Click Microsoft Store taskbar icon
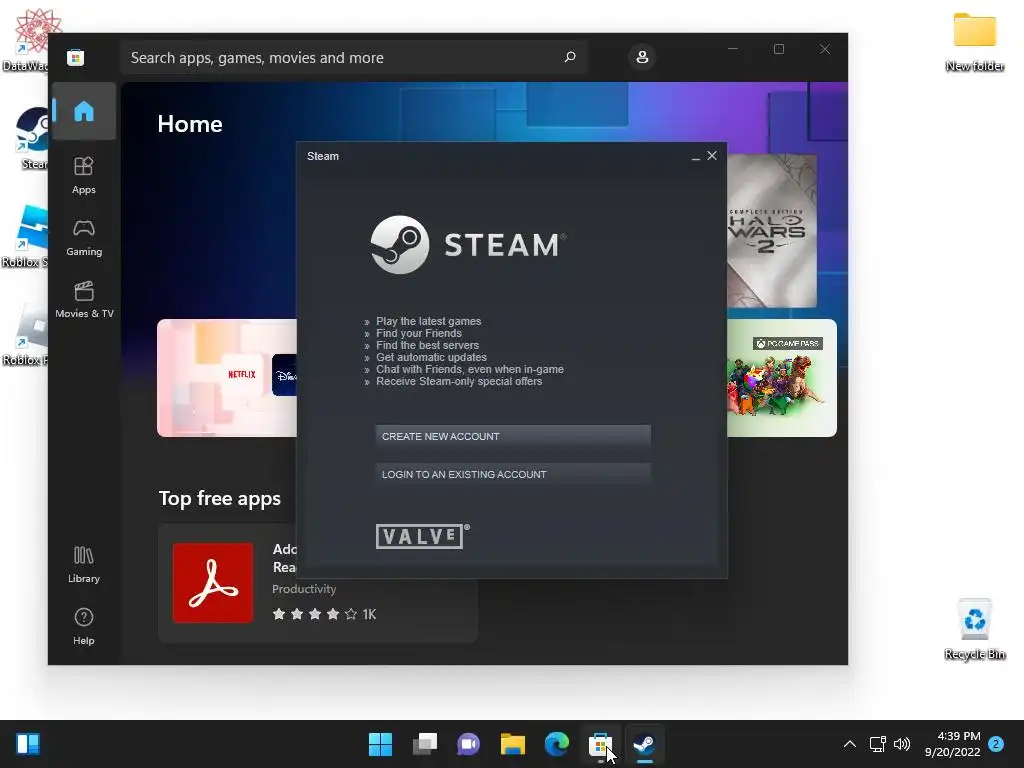 tap(600, 744)
